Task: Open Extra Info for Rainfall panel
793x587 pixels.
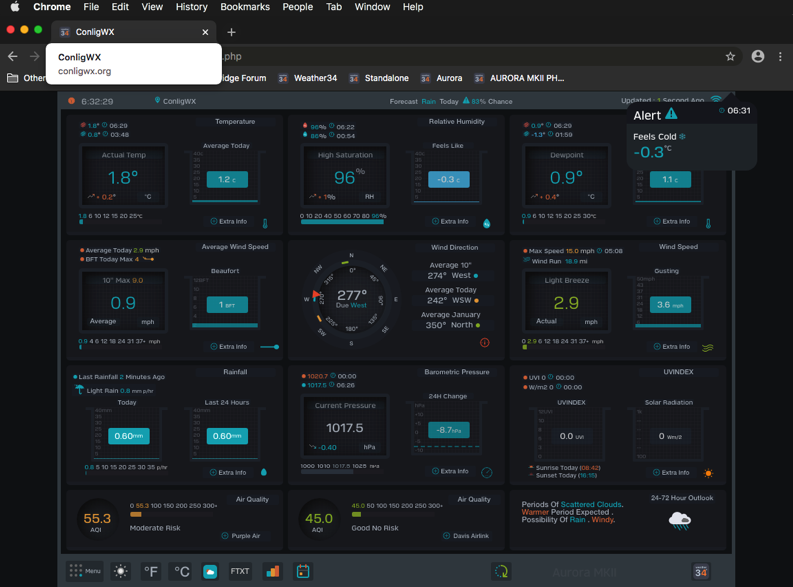Action: pyautogui.click(x=228, y=473)
